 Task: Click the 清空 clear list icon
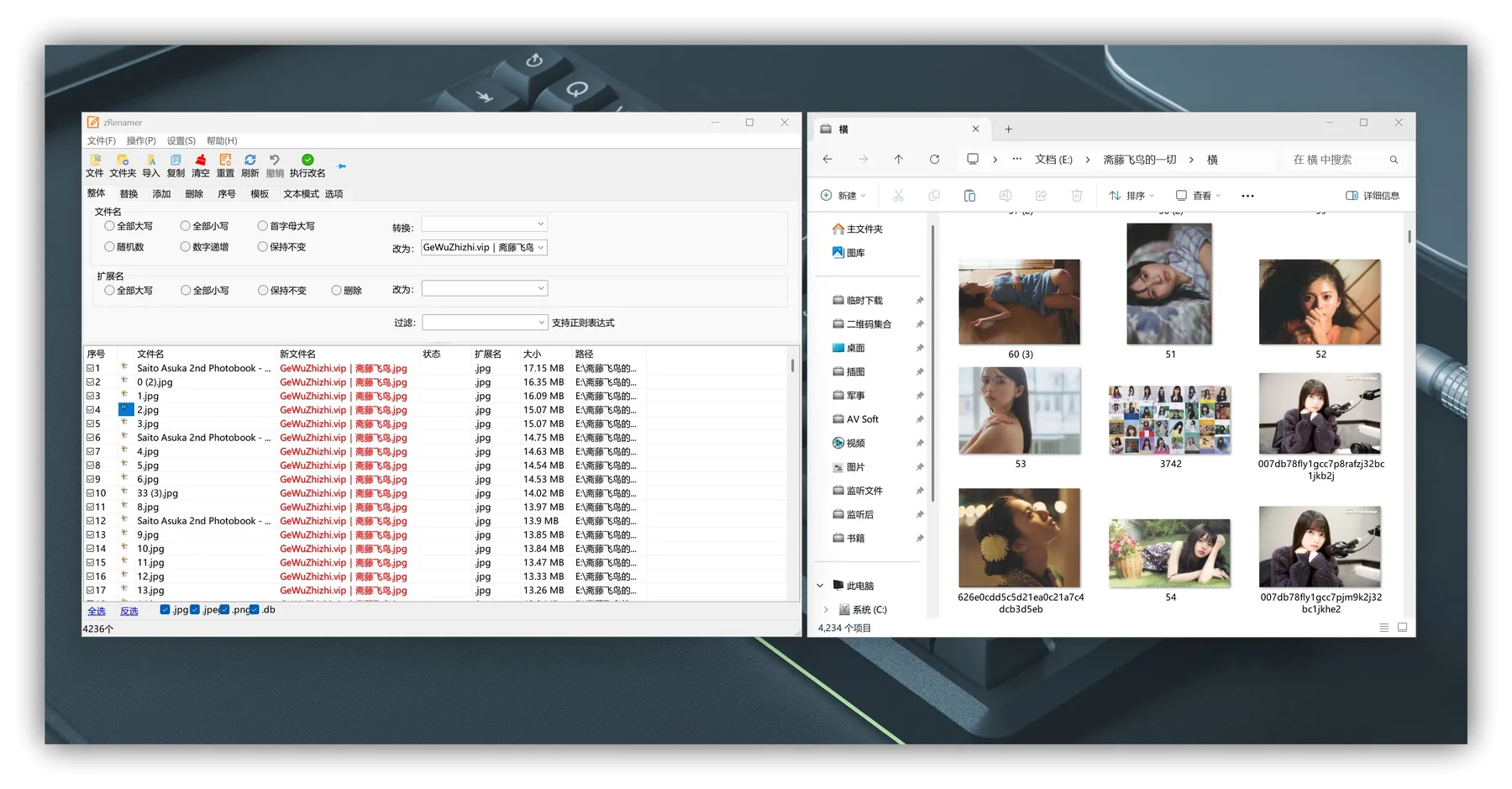(x=200, y=160)
